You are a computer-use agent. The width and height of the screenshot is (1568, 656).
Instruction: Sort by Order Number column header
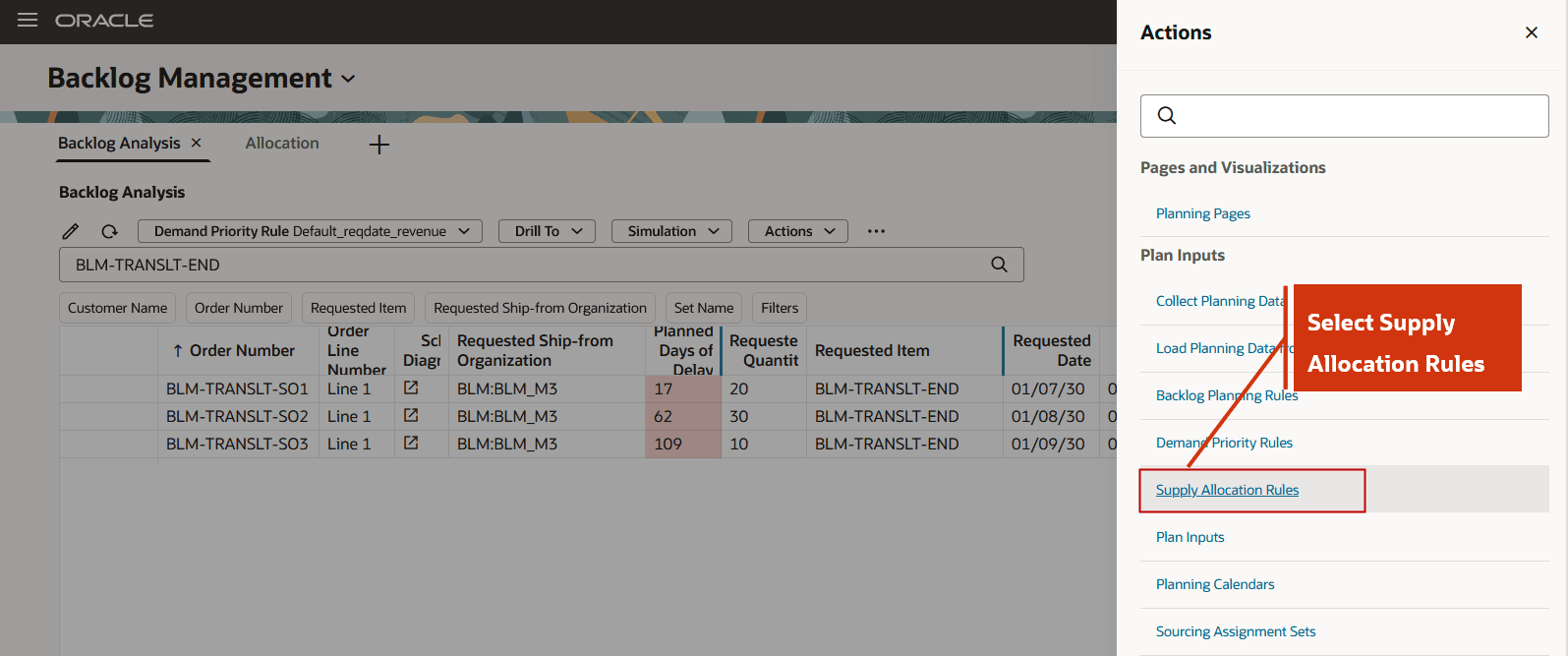pos(239,350)
